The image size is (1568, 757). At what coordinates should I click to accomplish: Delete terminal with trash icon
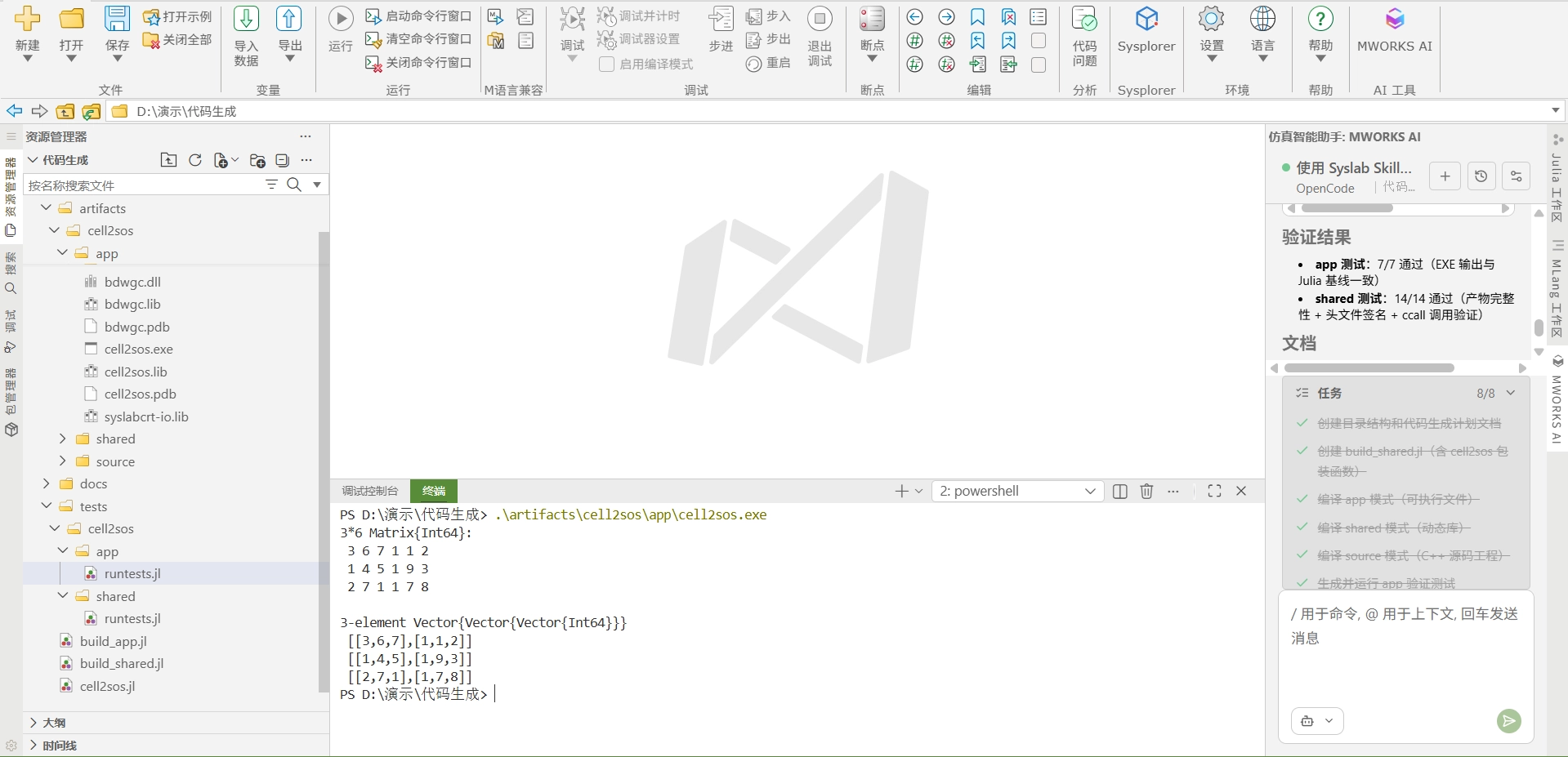[x=1146, y=491]
